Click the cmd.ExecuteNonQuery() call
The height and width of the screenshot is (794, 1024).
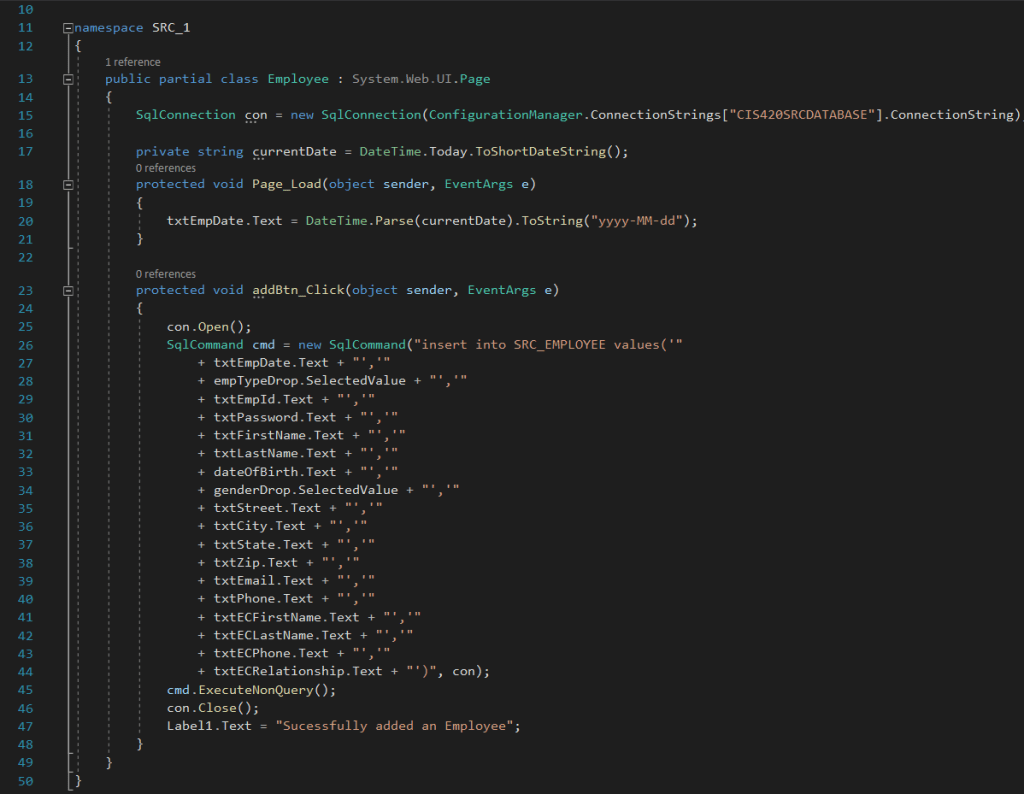pos(251,690)
